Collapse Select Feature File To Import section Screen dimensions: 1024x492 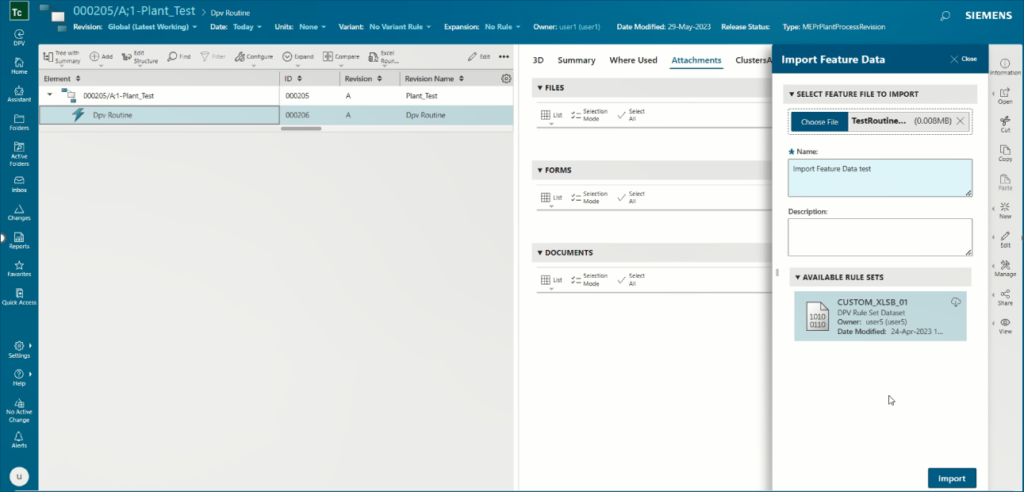click(x=792, y=94)
